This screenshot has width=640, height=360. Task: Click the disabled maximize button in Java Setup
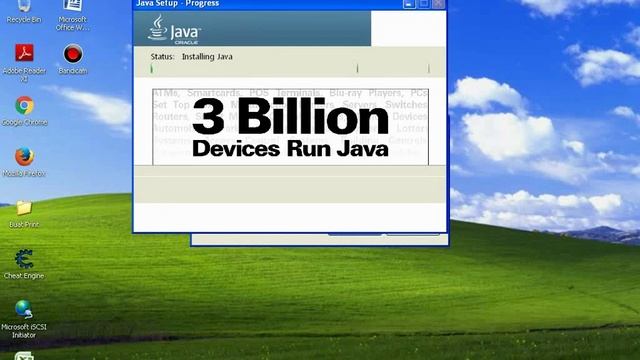click(424, 4)
